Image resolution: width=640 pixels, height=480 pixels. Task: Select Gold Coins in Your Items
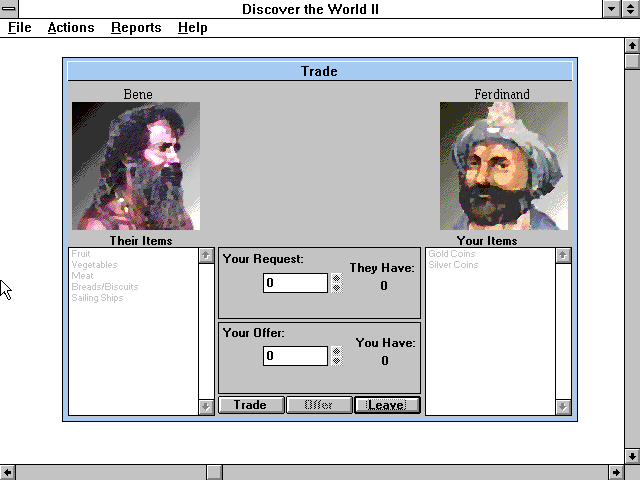(452, 254)
